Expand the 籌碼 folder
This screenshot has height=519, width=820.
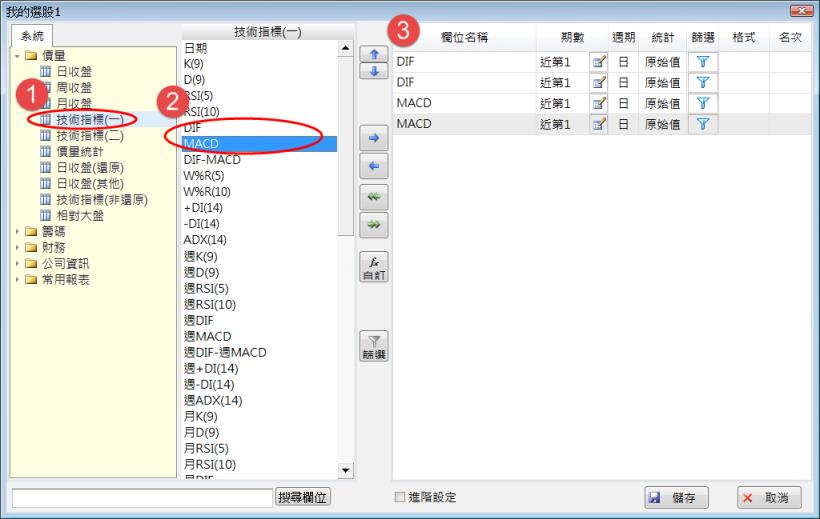coord(19,231)
